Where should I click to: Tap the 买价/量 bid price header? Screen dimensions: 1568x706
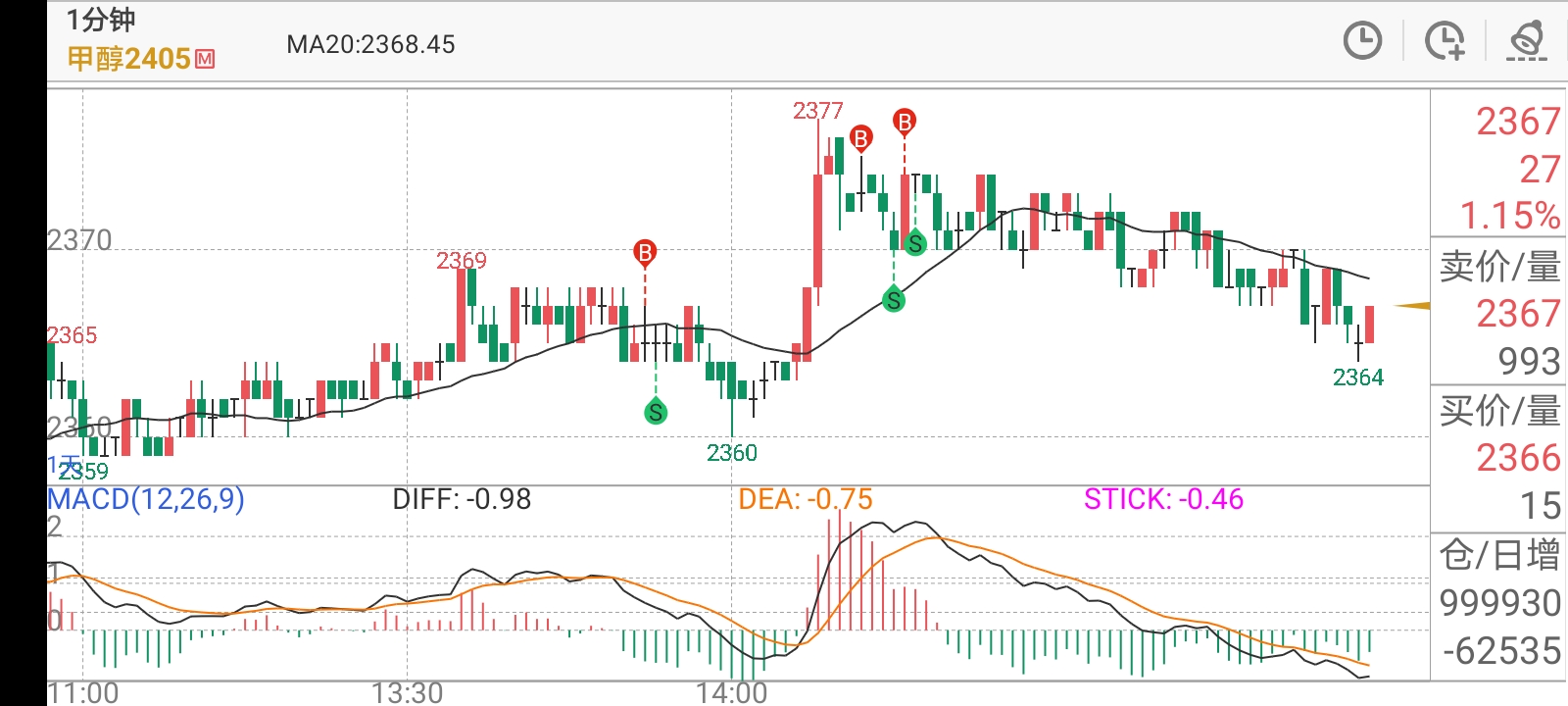pyautogui.click(x=1499, y=410)
